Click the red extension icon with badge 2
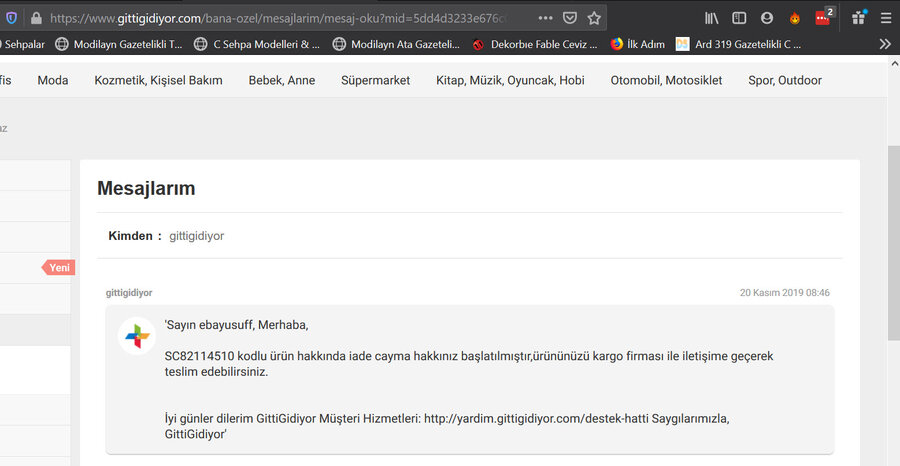Viewport: 900px width, 466px height. (x=823, y=18)
